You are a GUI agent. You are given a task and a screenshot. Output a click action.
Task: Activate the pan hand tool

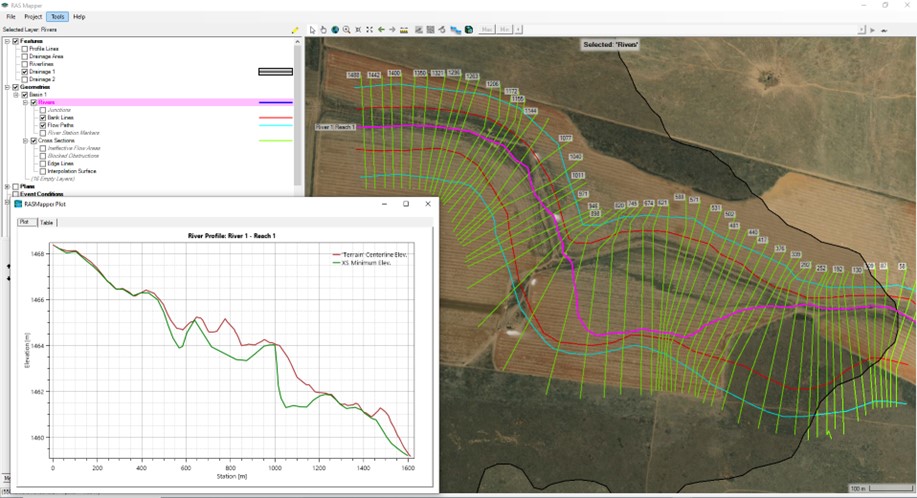tap(323, 30)
